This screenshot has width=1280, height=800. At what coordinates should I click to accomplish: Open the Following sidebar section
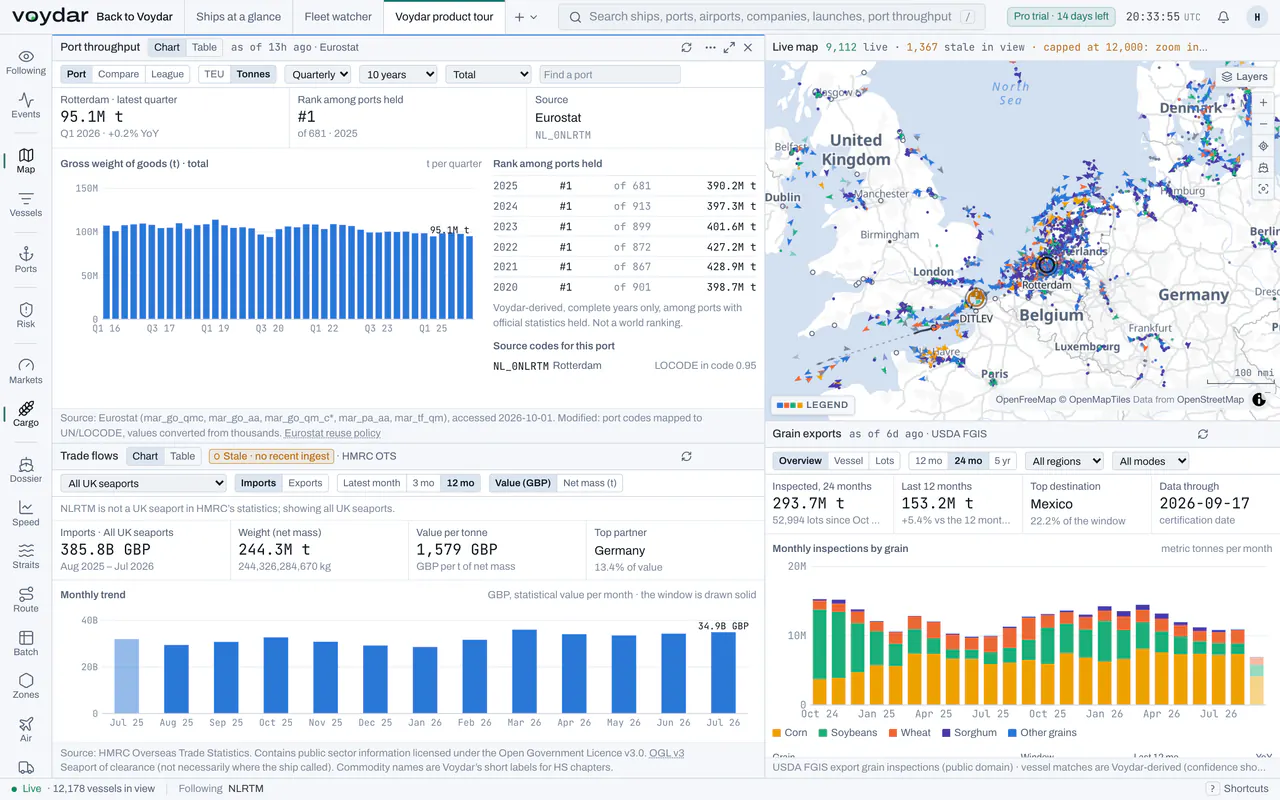tap(26, 62)
